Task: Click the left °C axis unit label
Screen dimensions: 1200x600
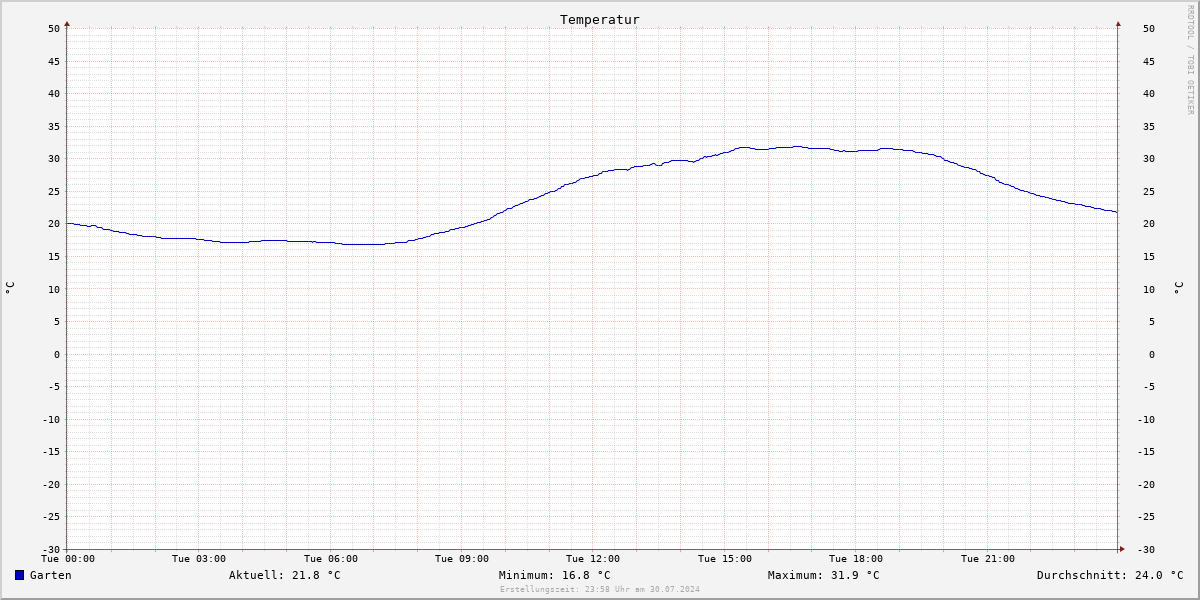Action: click(10, 288)
